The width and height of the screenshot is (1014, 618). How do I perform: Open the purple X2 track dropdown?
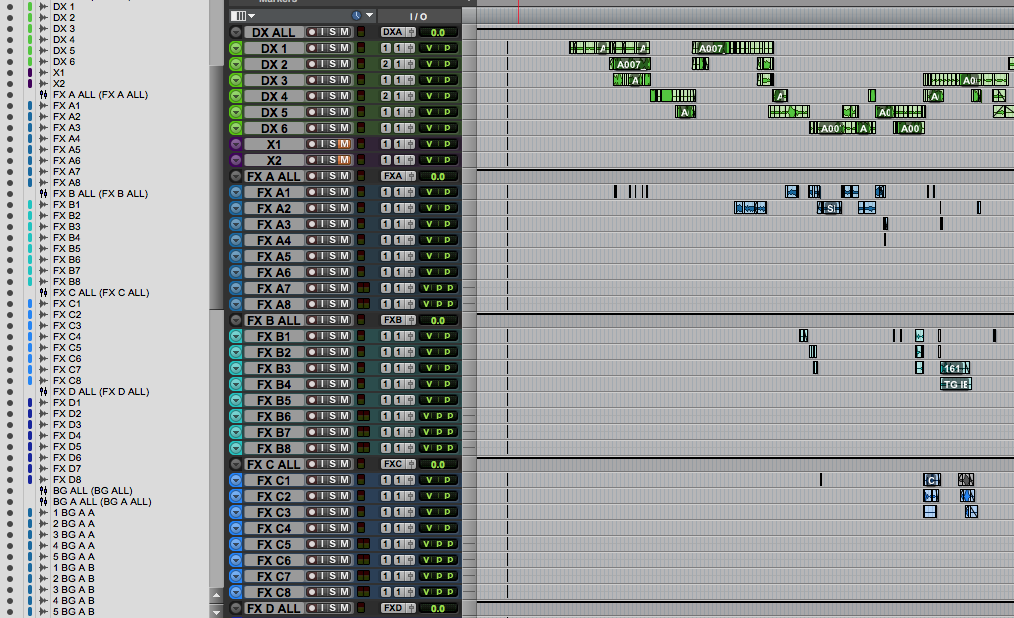236,160
